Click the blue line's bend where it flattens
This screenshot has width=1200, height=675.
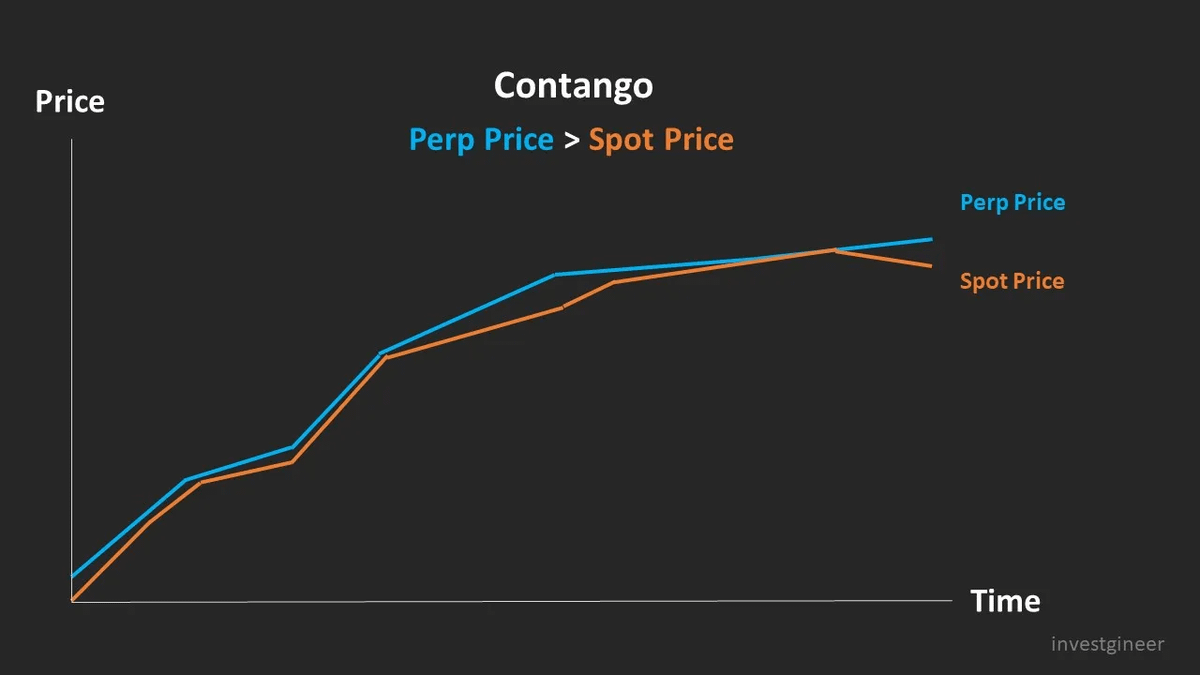(556, 274)
